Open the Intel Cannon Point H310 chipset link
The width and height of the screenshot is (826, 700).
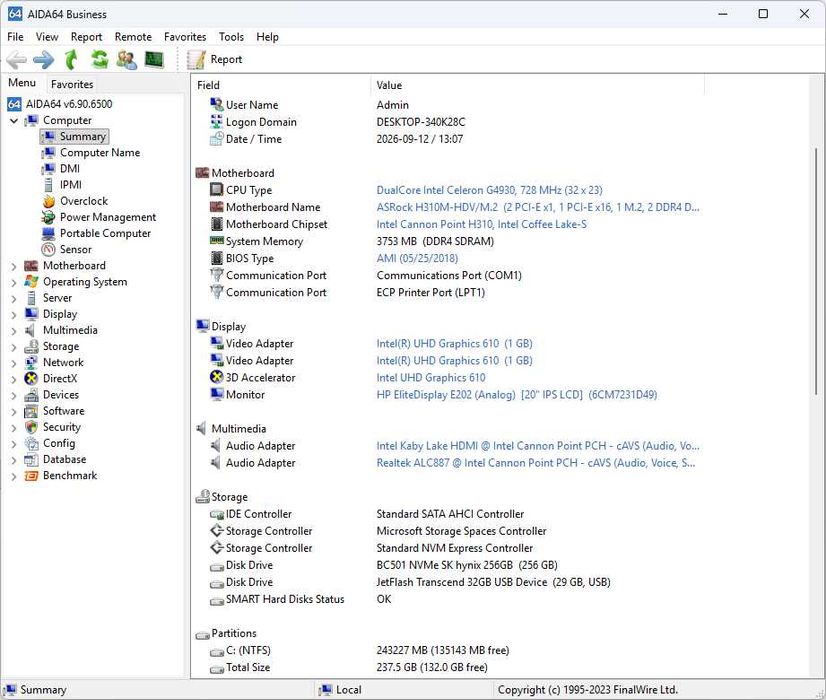[481, 224]
